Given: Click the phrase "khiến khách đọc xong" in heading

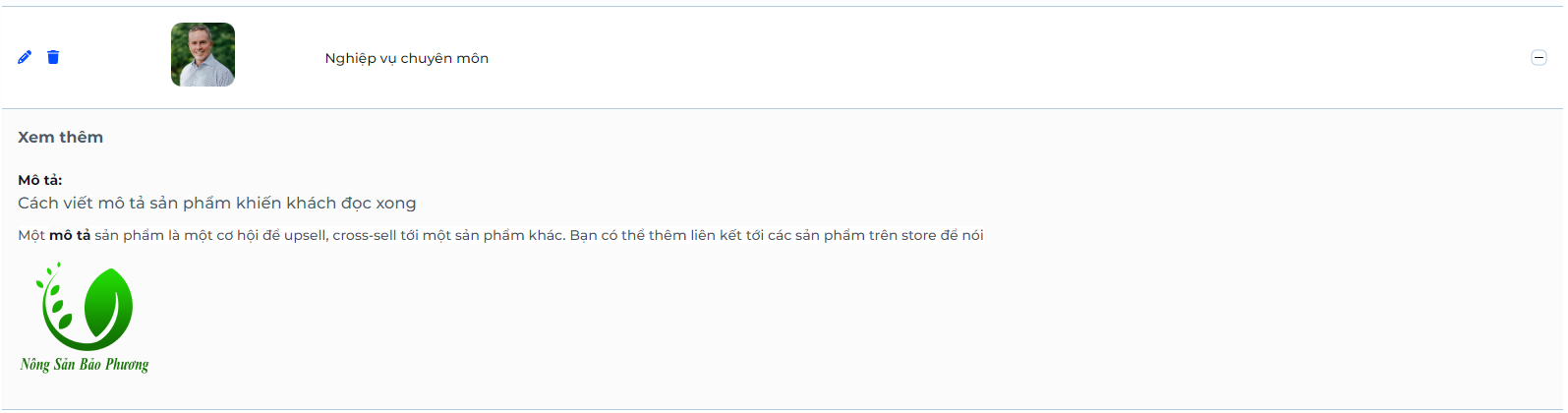Looking at the screenshot, I should coord(326,204).
